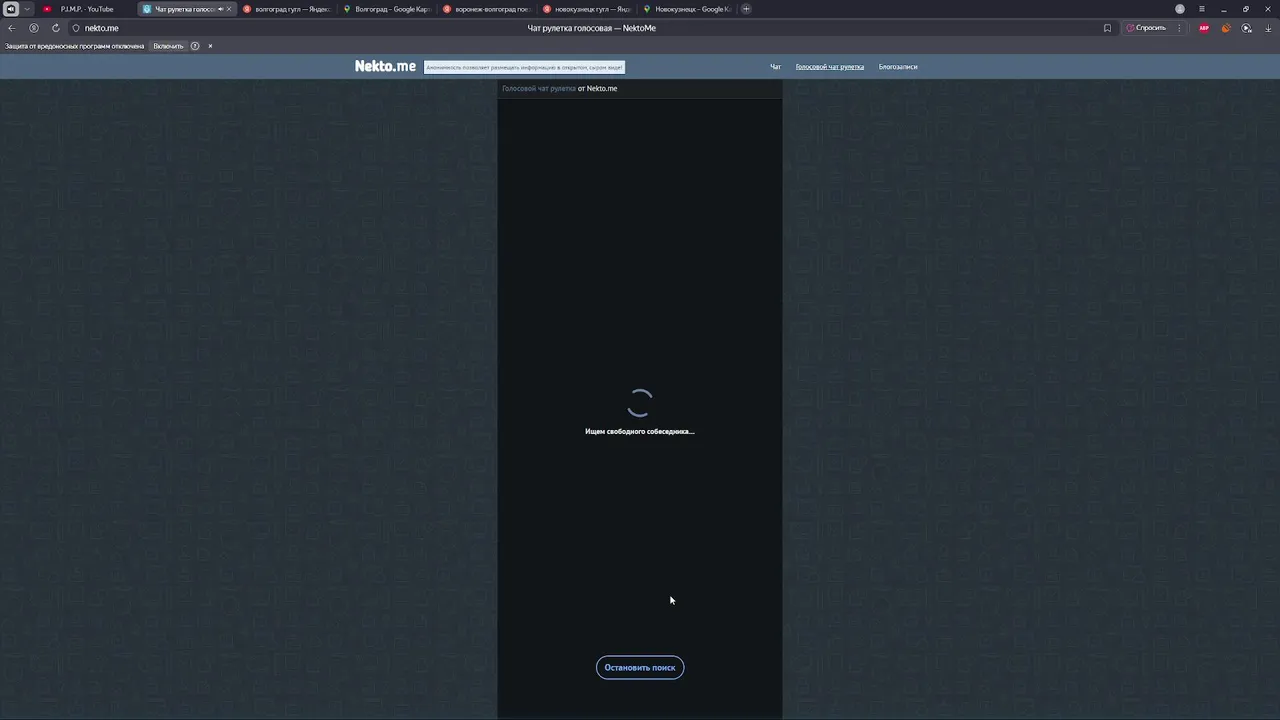Click the site protection shield icon
Screen dimensions: 1280x720
tap(76, 28)
